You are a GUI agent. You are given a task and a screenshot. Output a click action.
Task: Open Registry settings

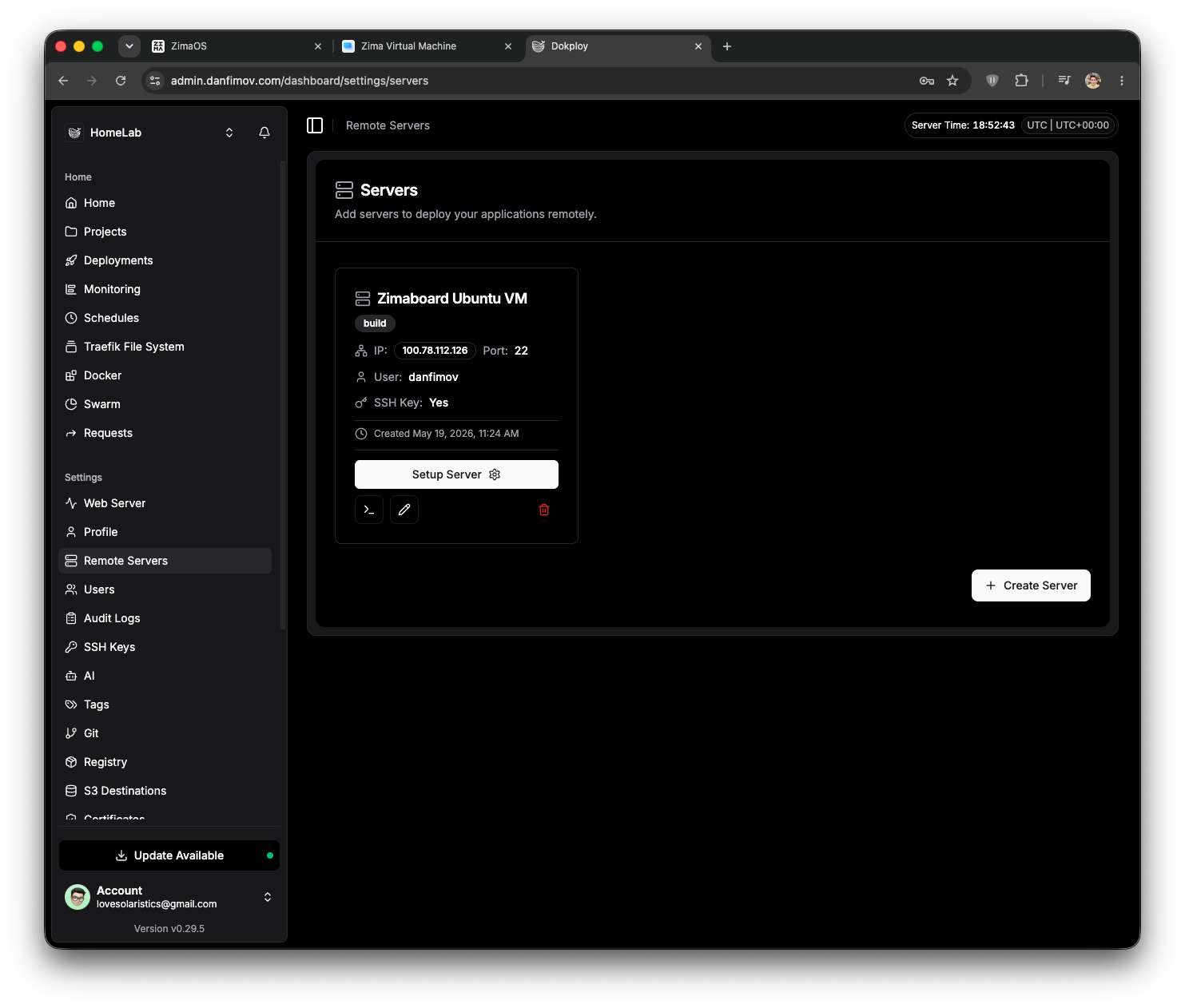click(x=165, y=762)
